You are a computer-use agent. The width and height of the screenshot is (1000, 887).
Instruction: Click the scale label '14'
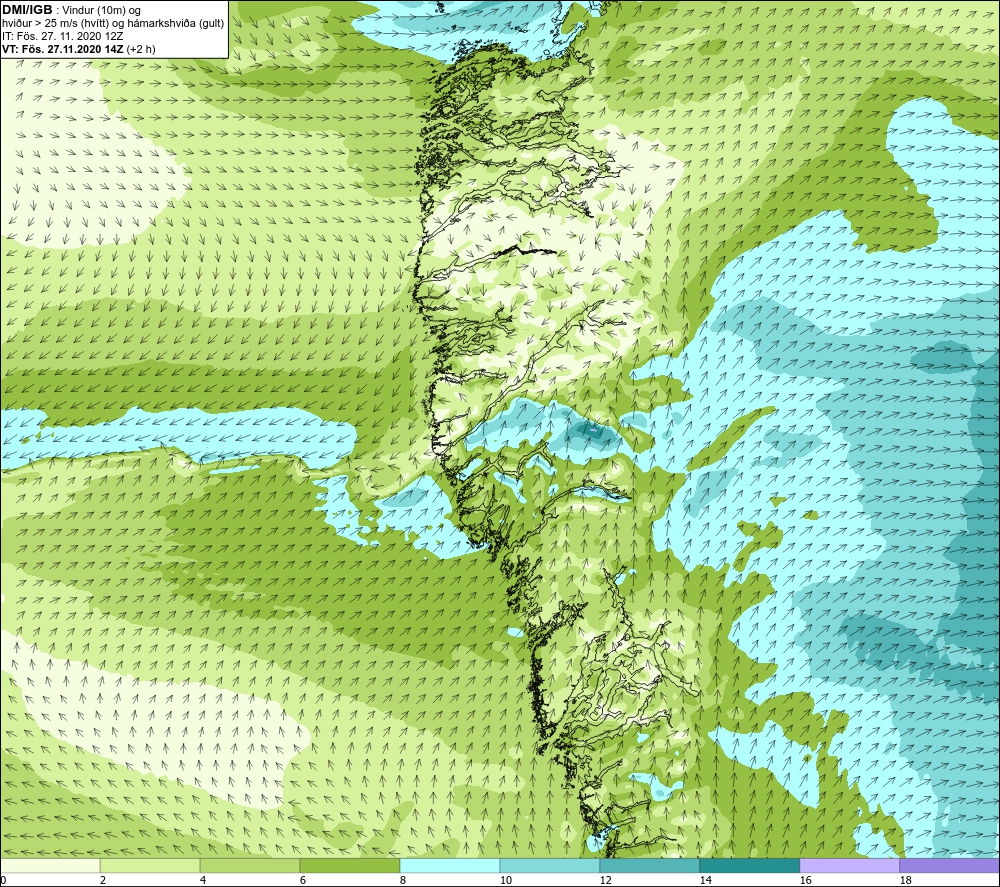click(x=705, y=880)
